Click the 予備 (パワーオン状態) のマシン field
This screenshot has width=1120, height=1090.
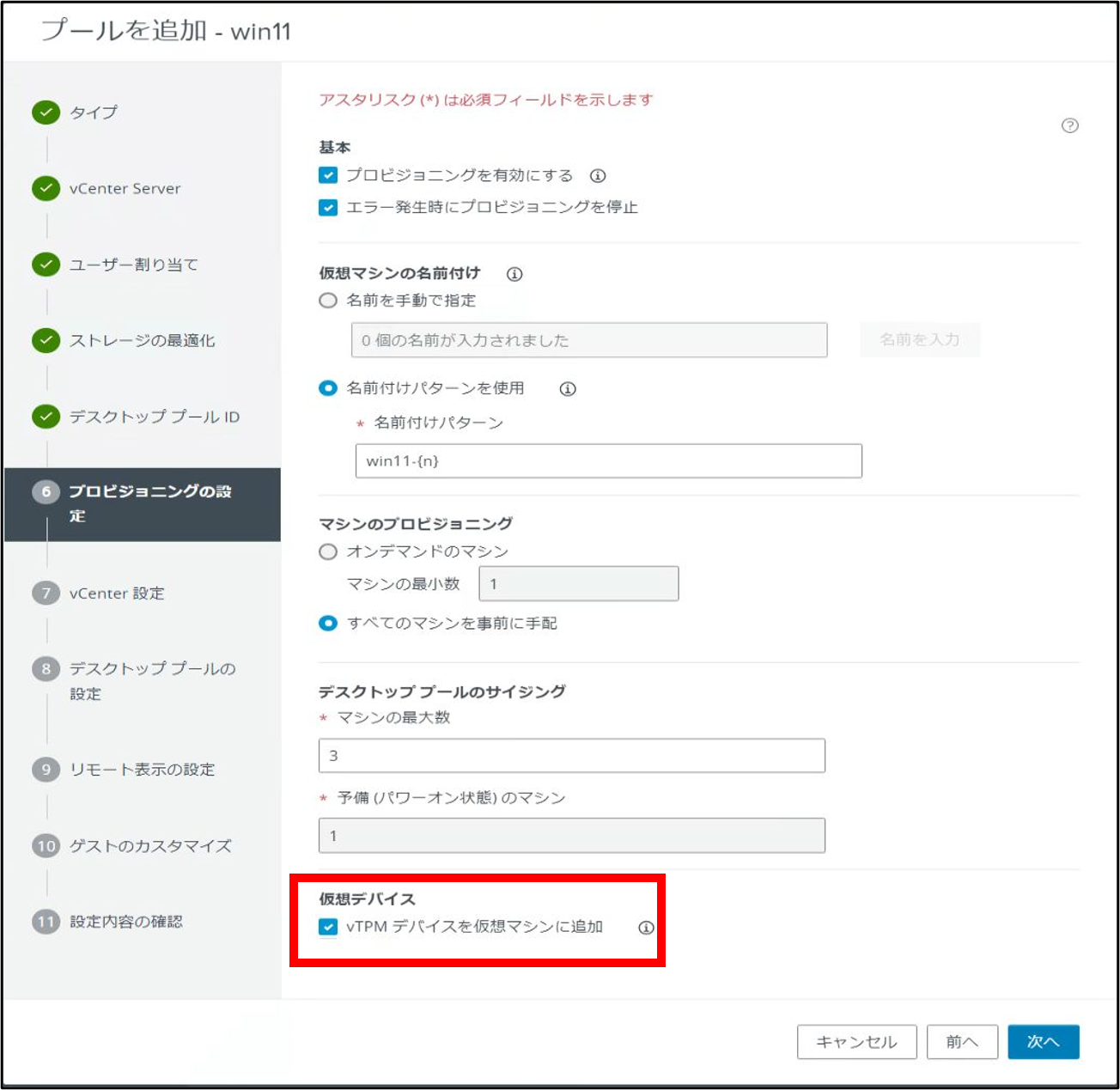572,836
